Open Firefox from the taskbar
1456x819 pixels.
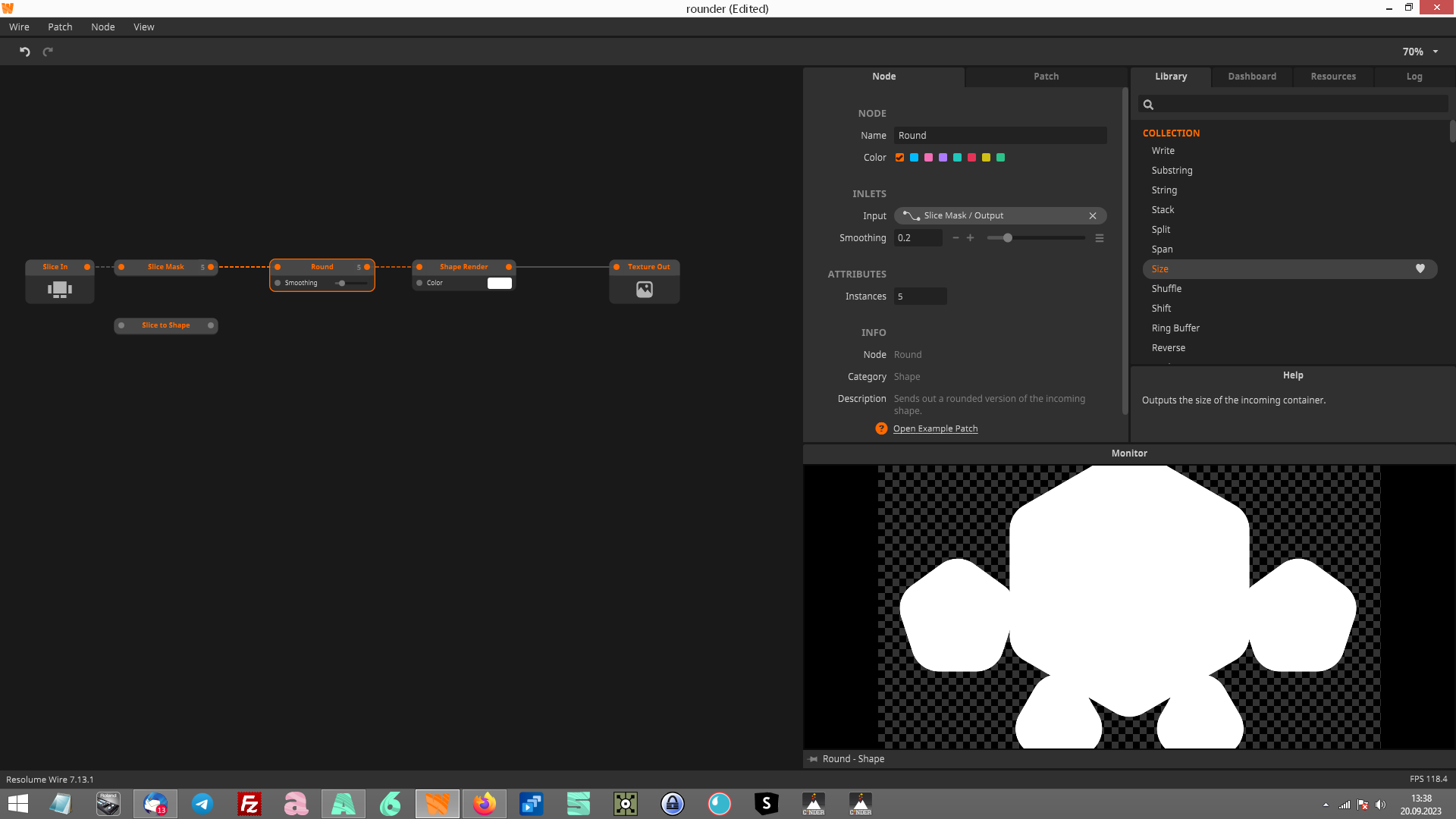click(x=484, y=804)
